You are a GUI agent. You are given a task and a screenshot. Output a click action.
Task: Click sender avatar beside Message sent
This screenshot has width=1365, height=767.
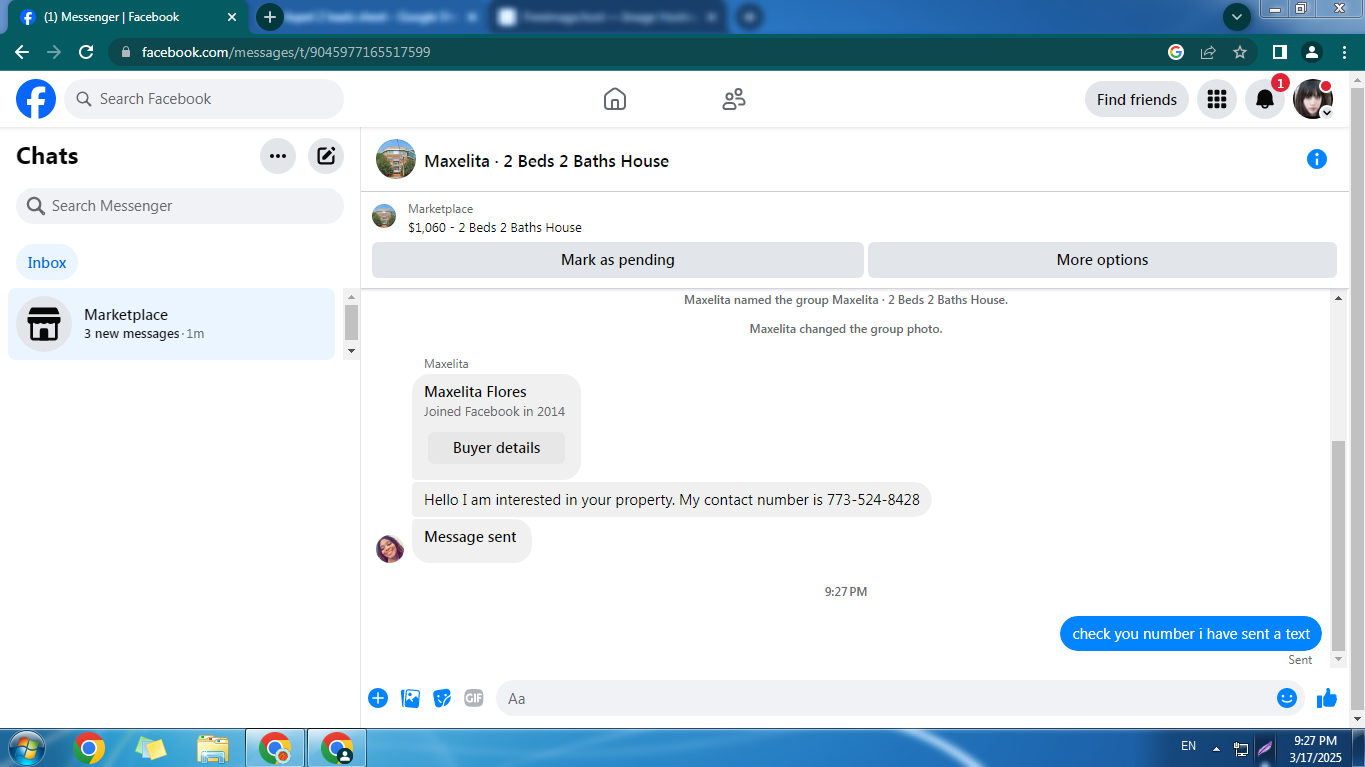[390, 549]
